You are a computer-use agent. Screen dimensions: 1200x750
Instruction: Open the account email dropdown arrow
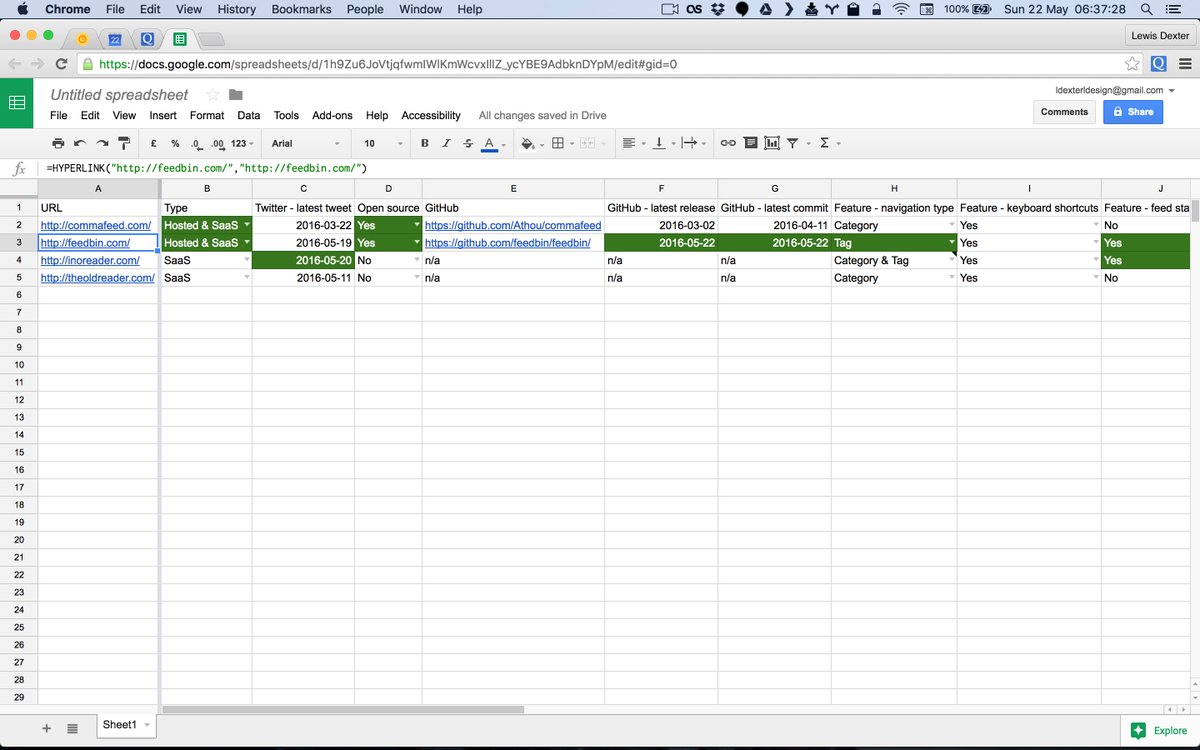tap(1171, 90)
